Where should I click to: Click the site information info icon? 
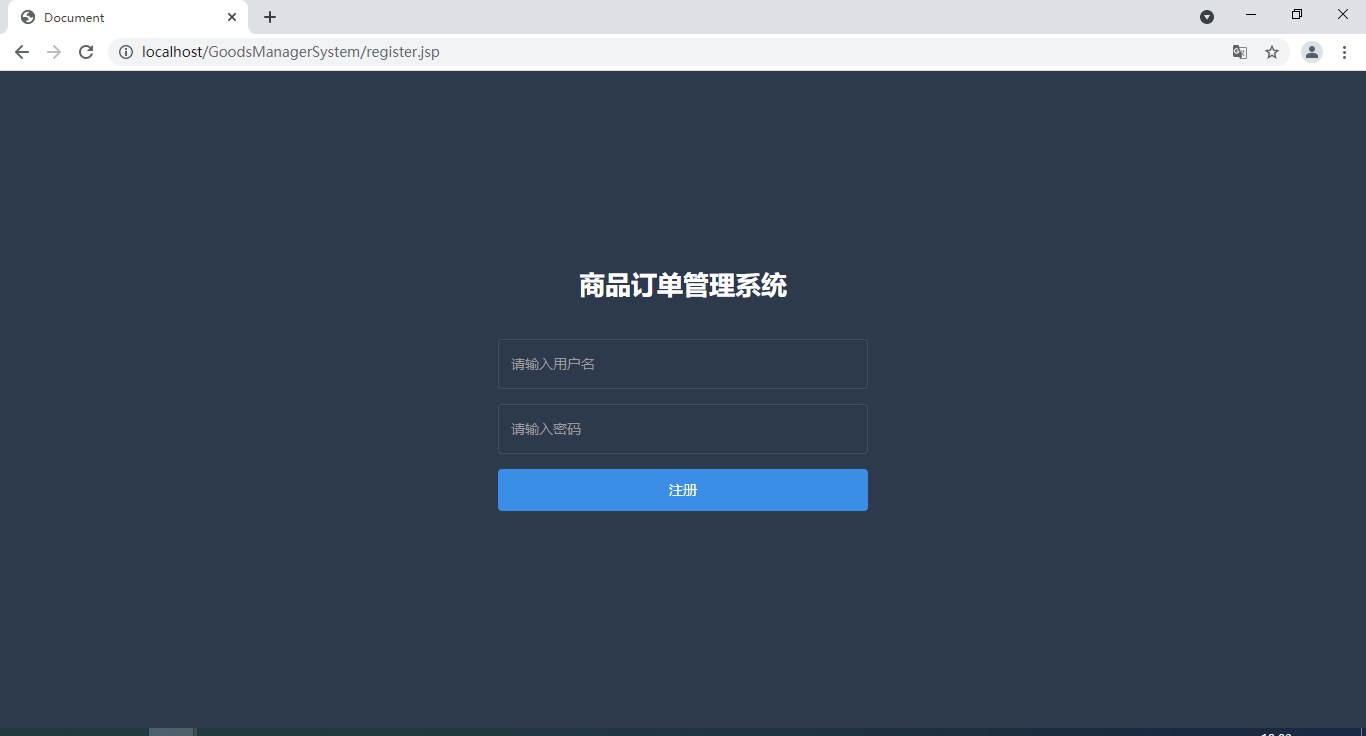tap(126, 52)
